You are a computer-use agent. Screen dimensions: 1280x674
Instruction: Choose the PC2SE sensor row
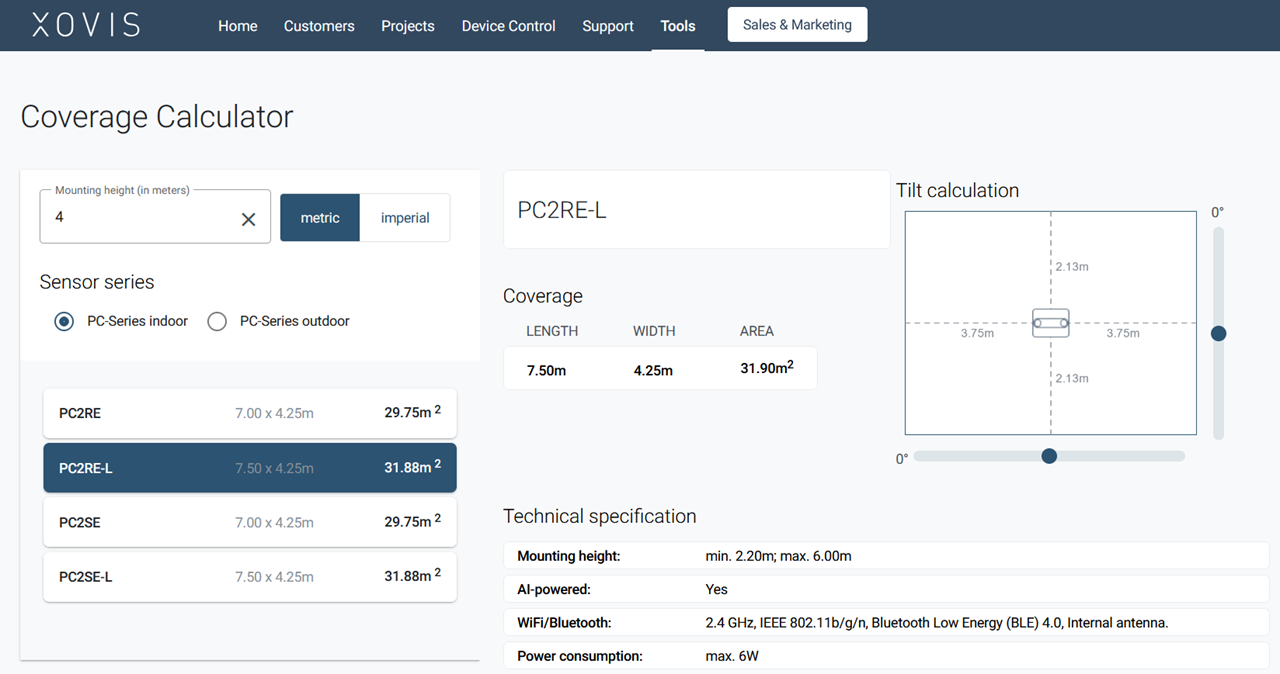click(250, 522)
